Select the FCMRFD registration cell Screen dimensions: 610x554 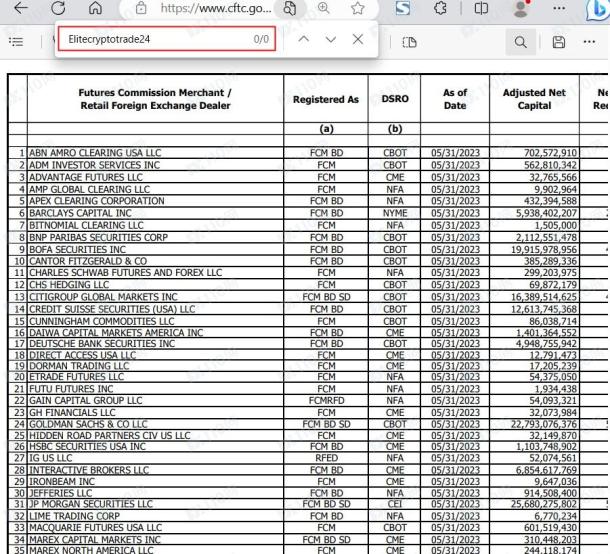pyautogui.click(x=326, y=401)
